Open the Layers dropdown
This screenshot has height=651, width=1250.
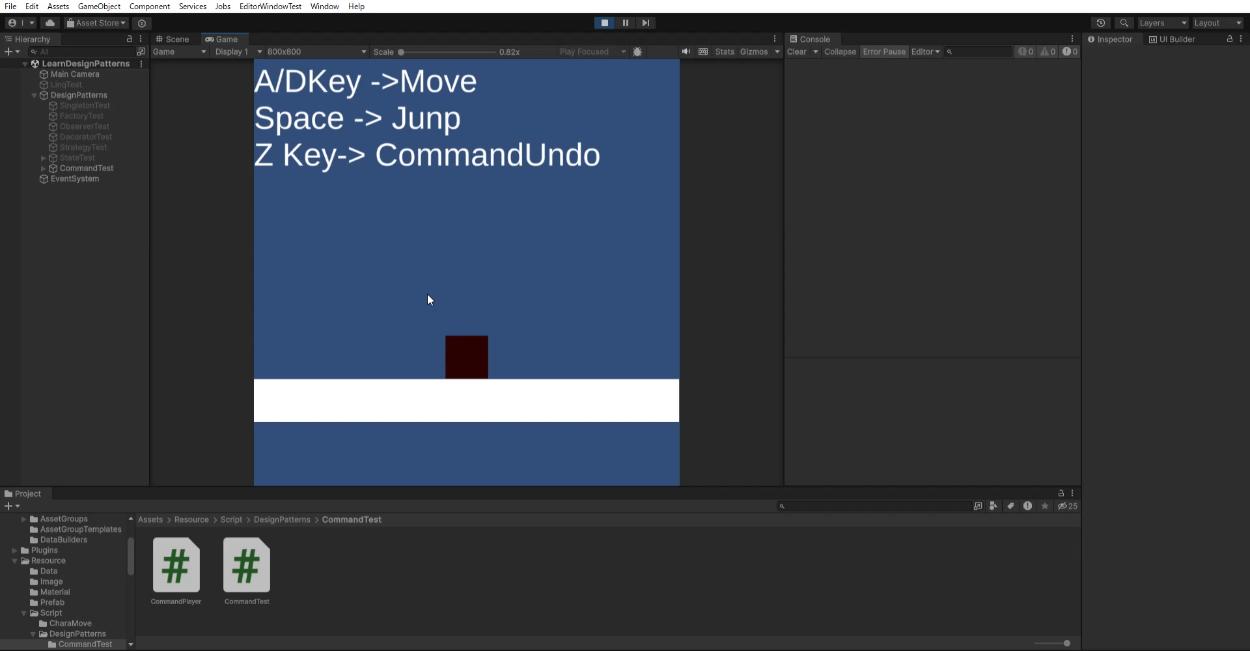tap(1162, 23)
